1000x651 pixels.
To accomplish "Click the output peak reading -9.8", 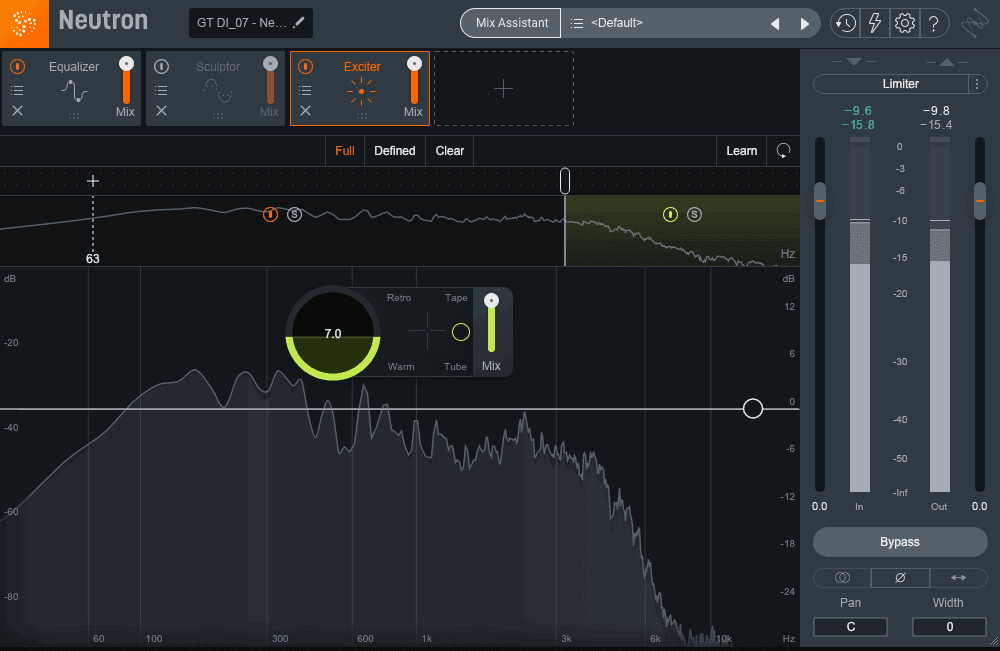I will point(936,111).
